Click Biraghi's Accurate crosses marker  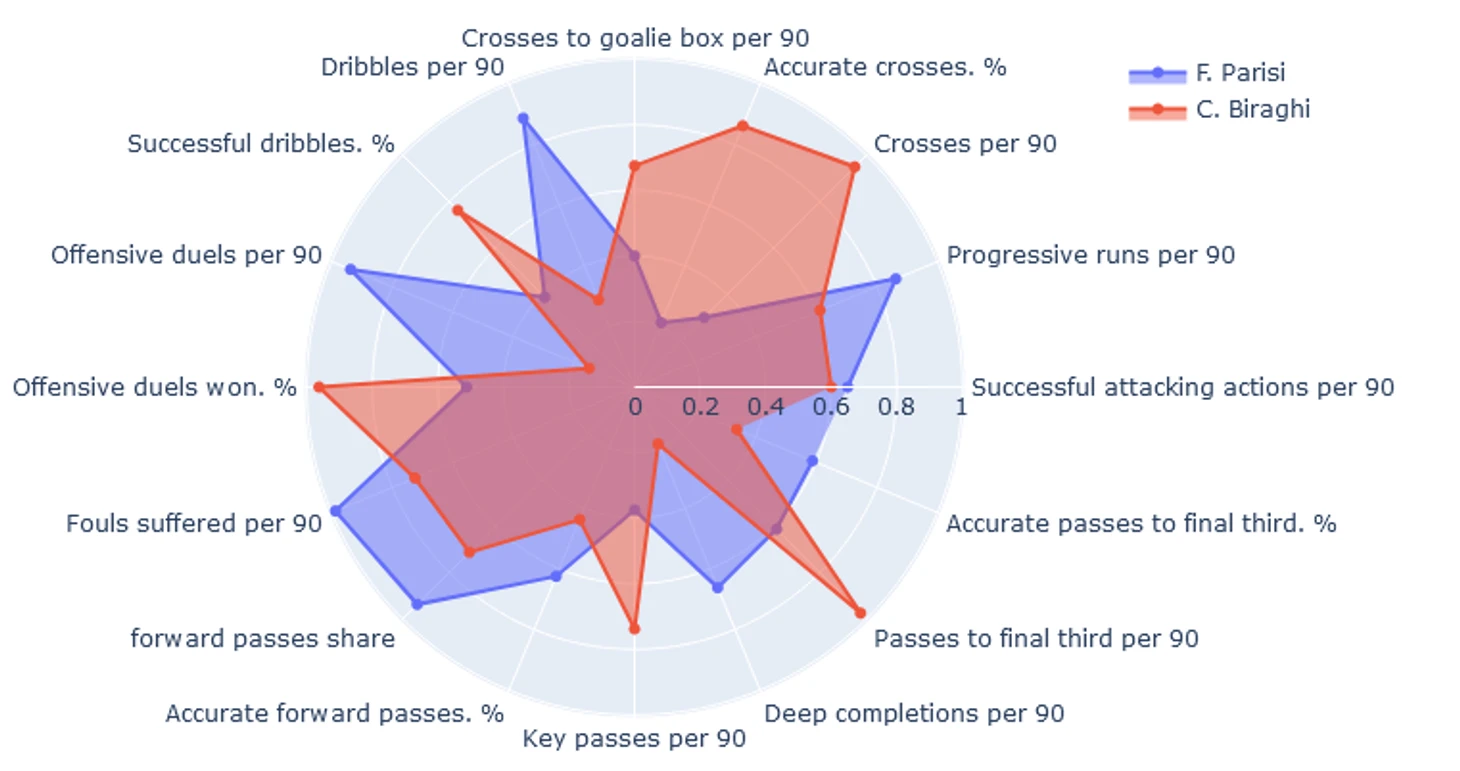742,126
